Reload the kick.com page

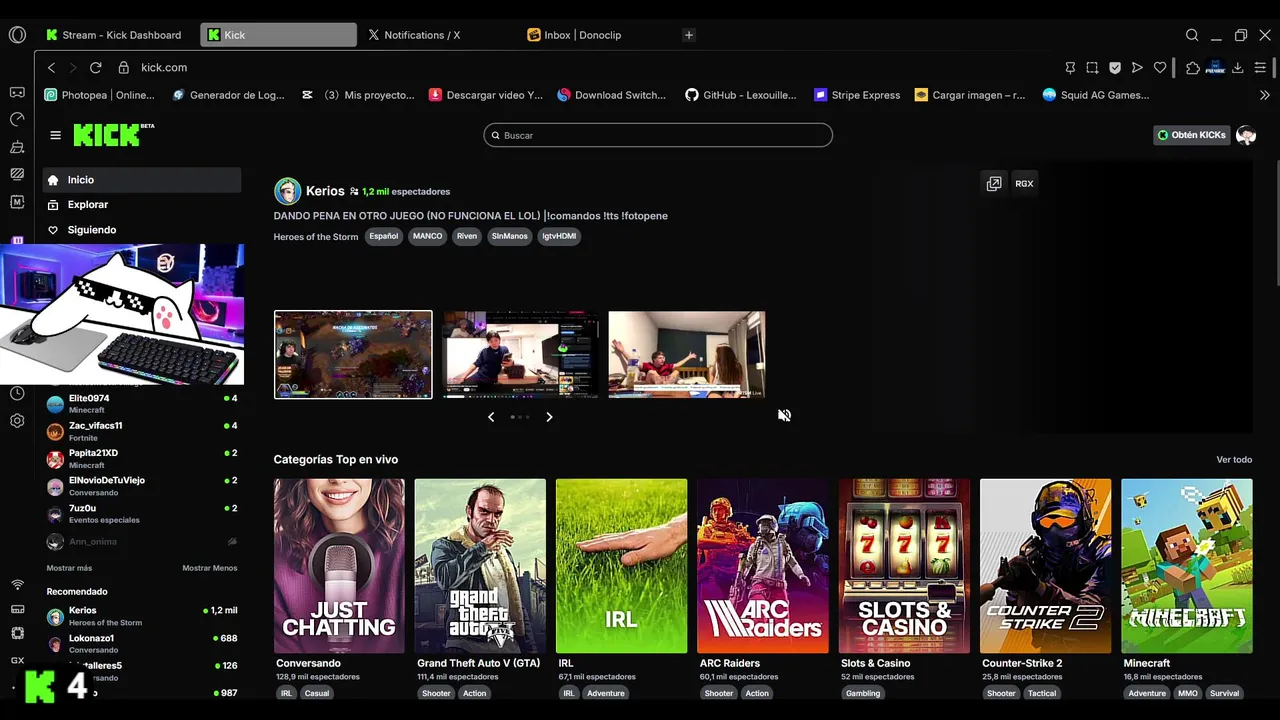coord(96,67)
